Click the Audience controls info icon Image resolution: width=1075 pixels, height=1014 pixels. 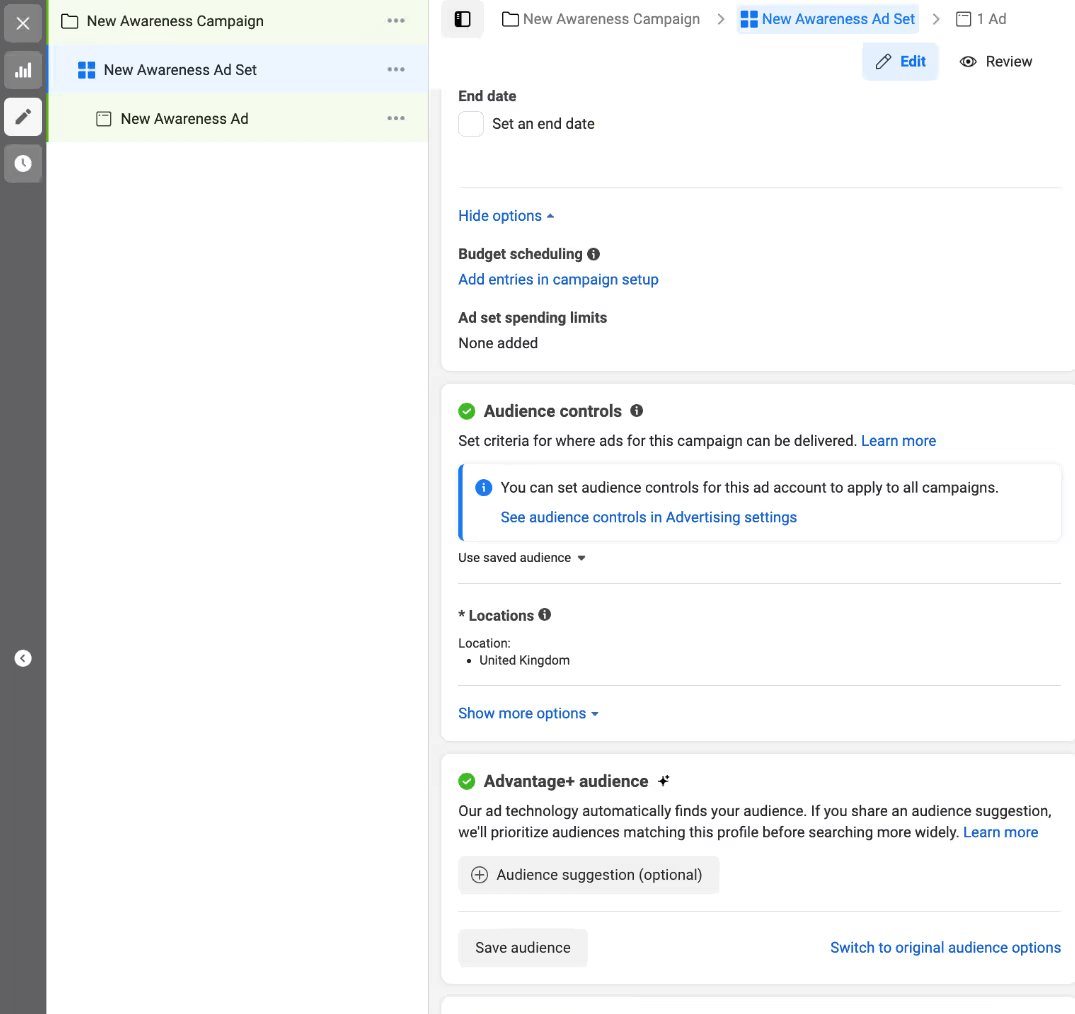pyautogui.click(x=637, y=411)
